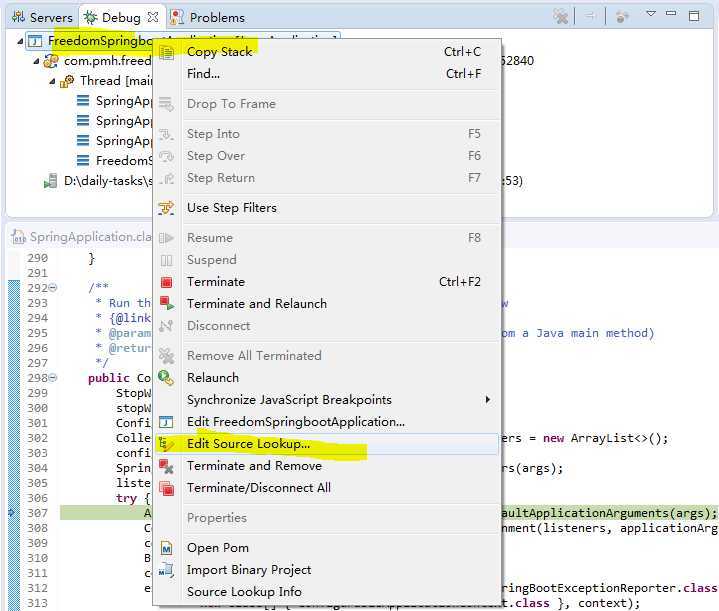Click the Import Binary Project icon
Image resolution: width=719 pixels, height=611 pixels.
point(166,570)
